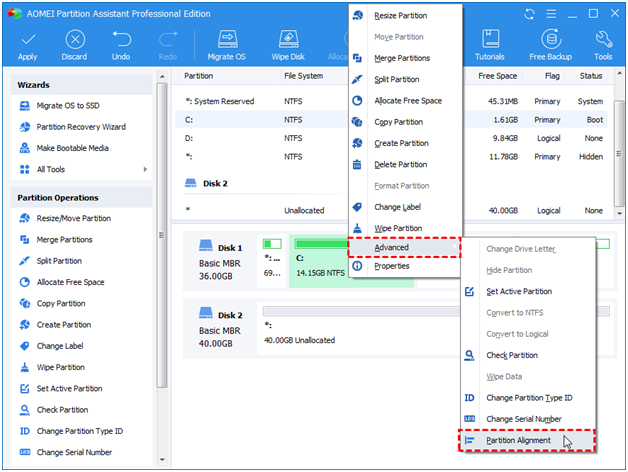628x472 pixels.
Task: Click the sidebar scroll-up arrow
Action: click(x=162, y=76)
